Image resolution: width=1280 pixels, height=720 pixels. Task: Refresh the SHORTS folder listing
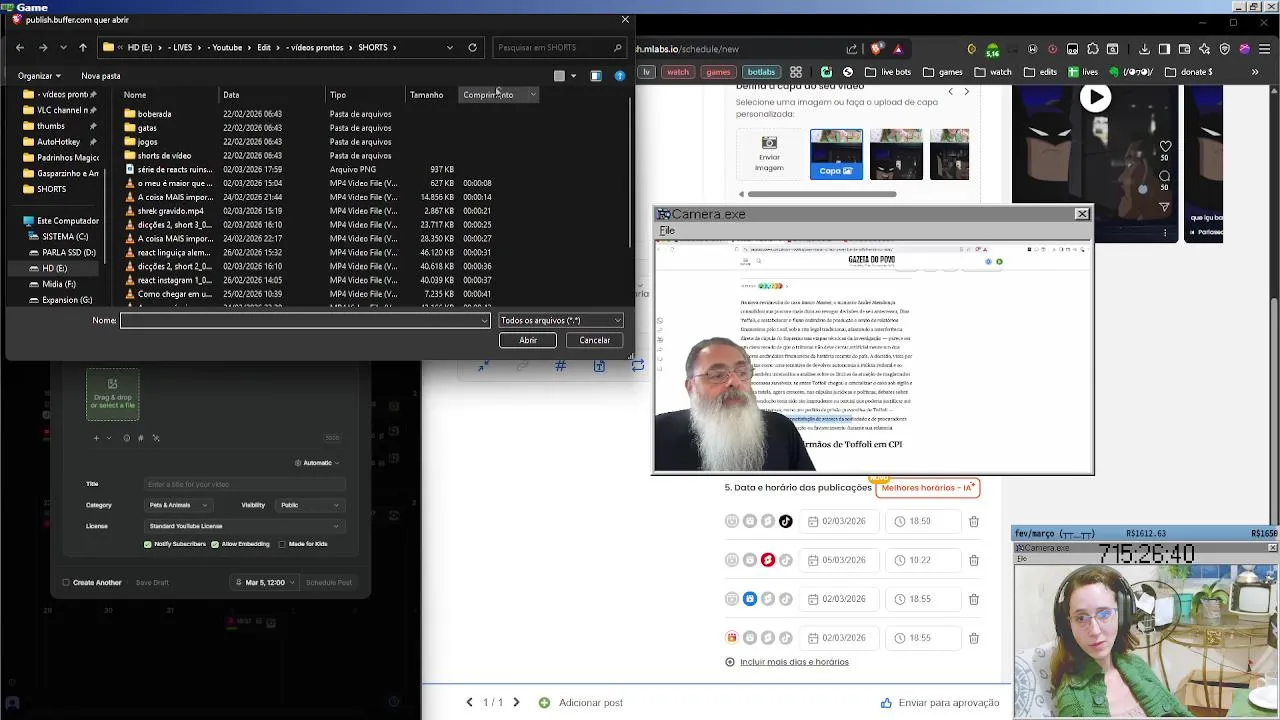[x=472, y=47]
